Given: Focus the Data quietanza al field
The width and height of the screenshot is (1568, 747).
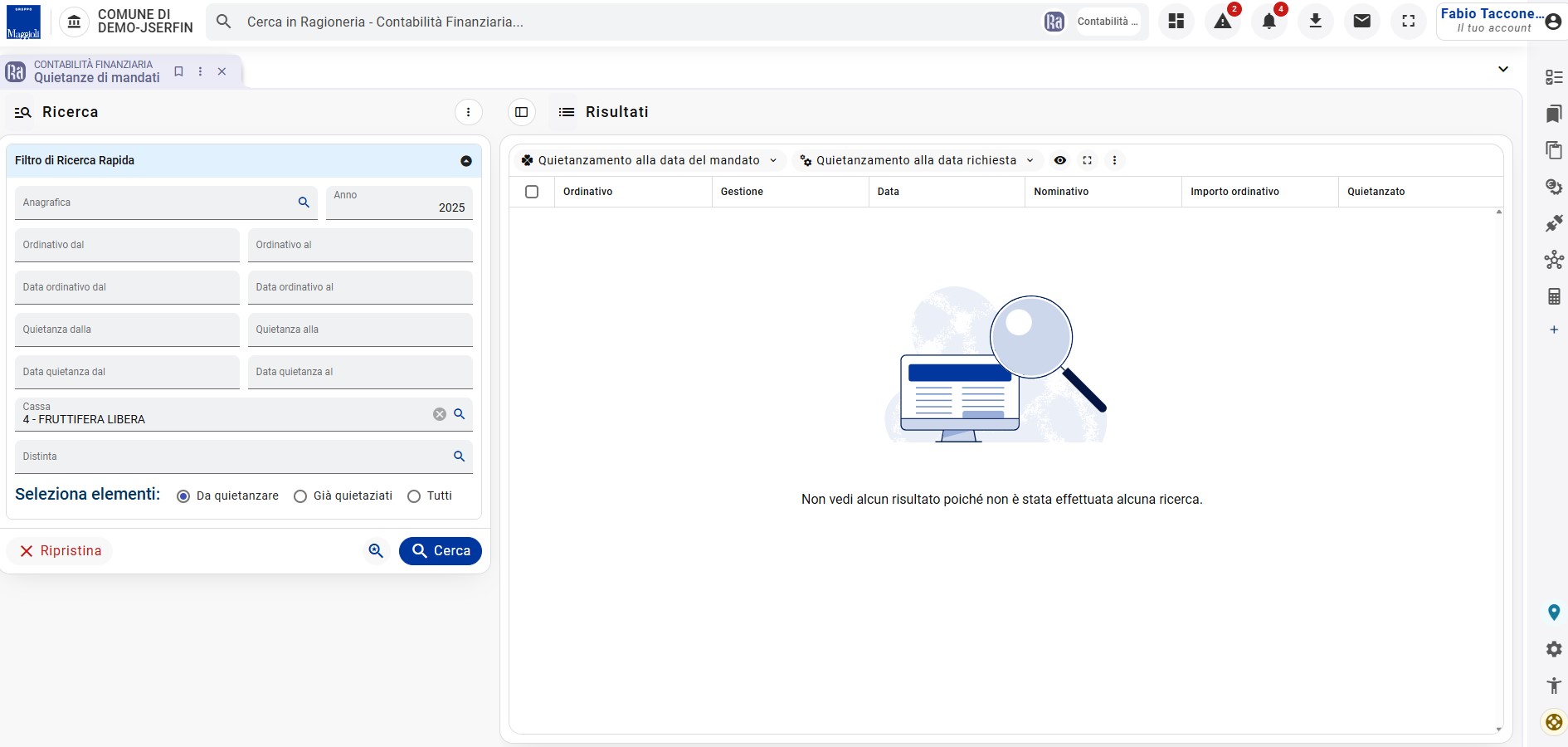Looking at the screenshot, I should [360, 372].
